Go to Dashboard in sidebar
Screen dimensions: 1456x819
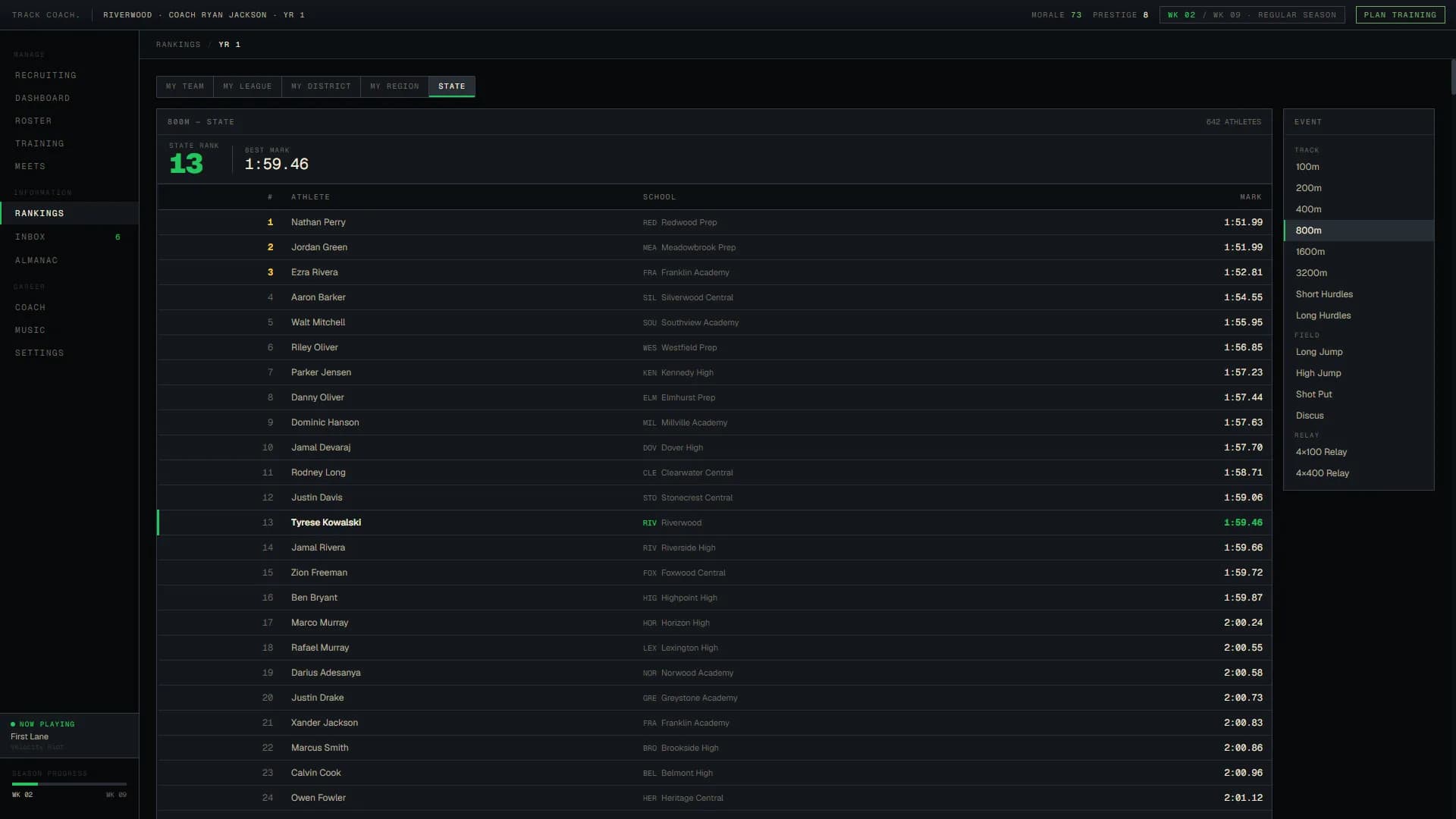[x=69, y=98]
